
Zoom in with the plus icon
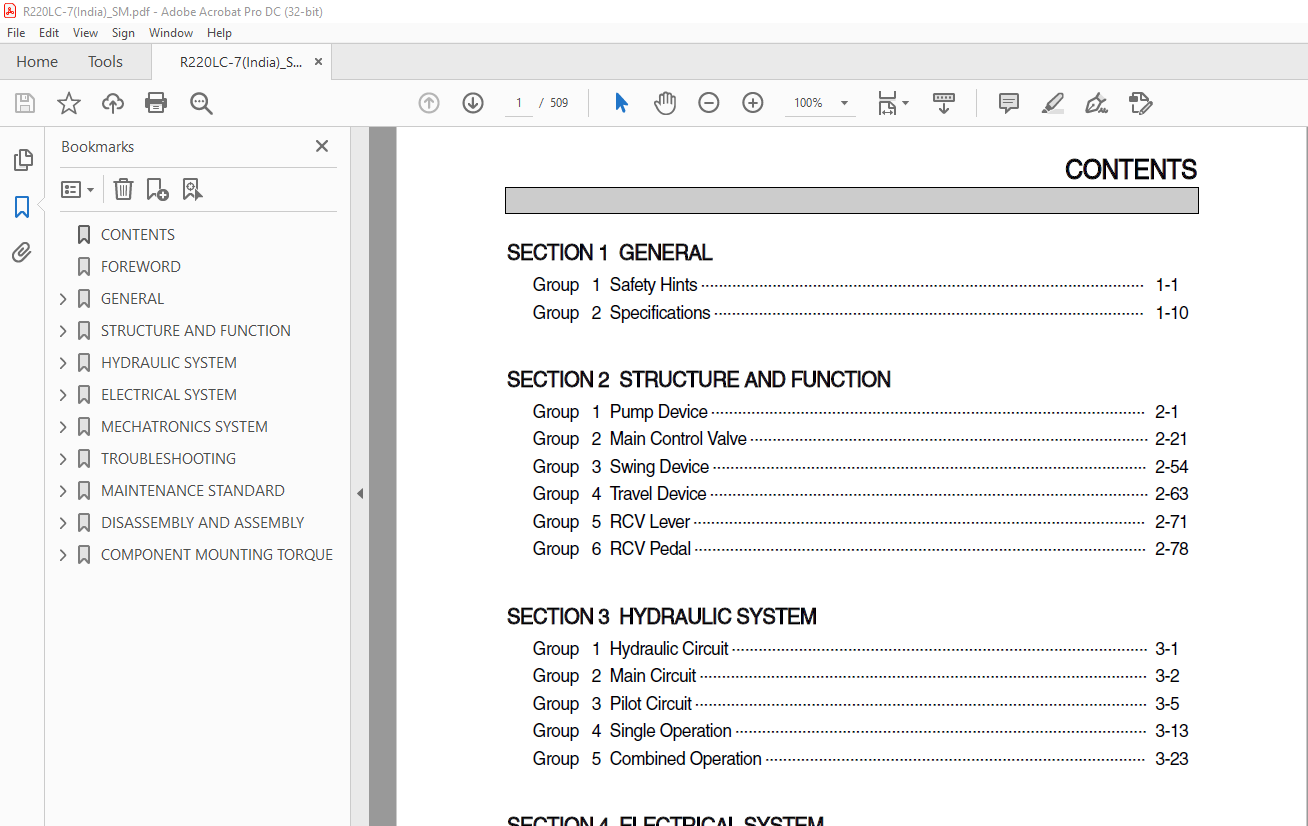point(753,103)
